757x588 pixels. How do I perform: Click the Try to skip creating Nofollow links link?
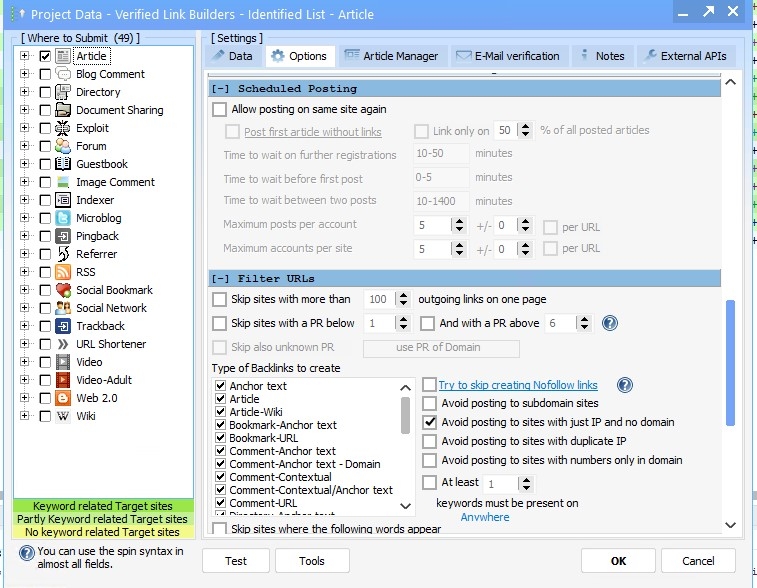pos(517,385)
